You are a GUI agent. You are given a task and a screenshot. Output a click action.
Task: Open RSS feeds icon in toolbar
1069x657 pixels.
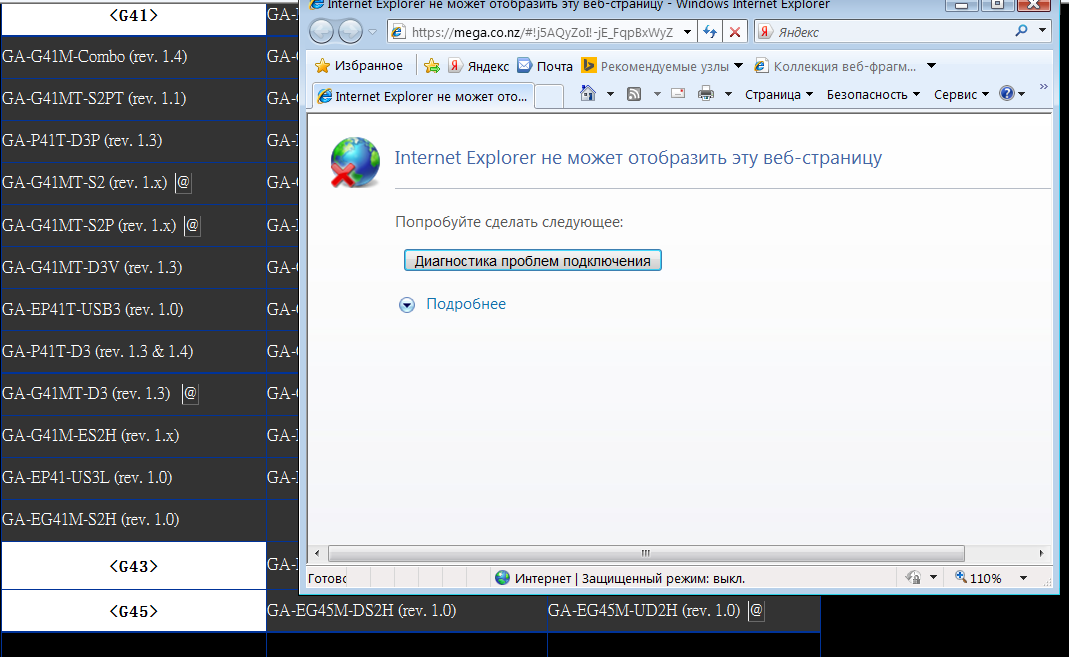(634, 94)
